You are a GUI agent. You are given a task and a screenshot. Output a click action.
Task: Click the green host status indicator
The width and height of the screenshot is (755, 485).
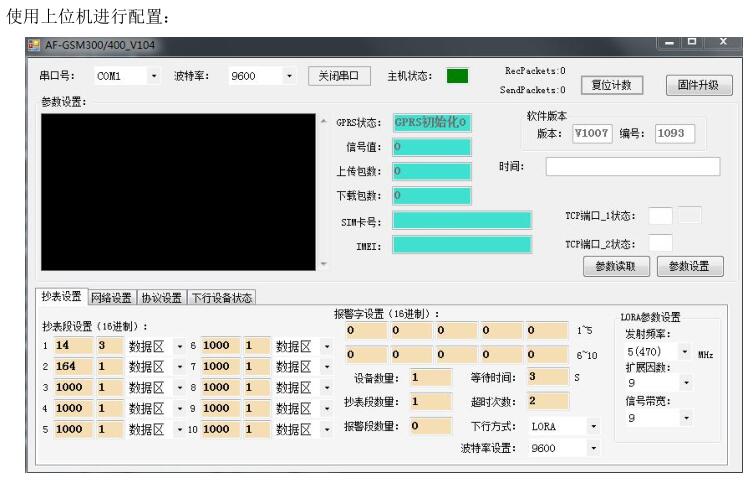click(457, 76)
